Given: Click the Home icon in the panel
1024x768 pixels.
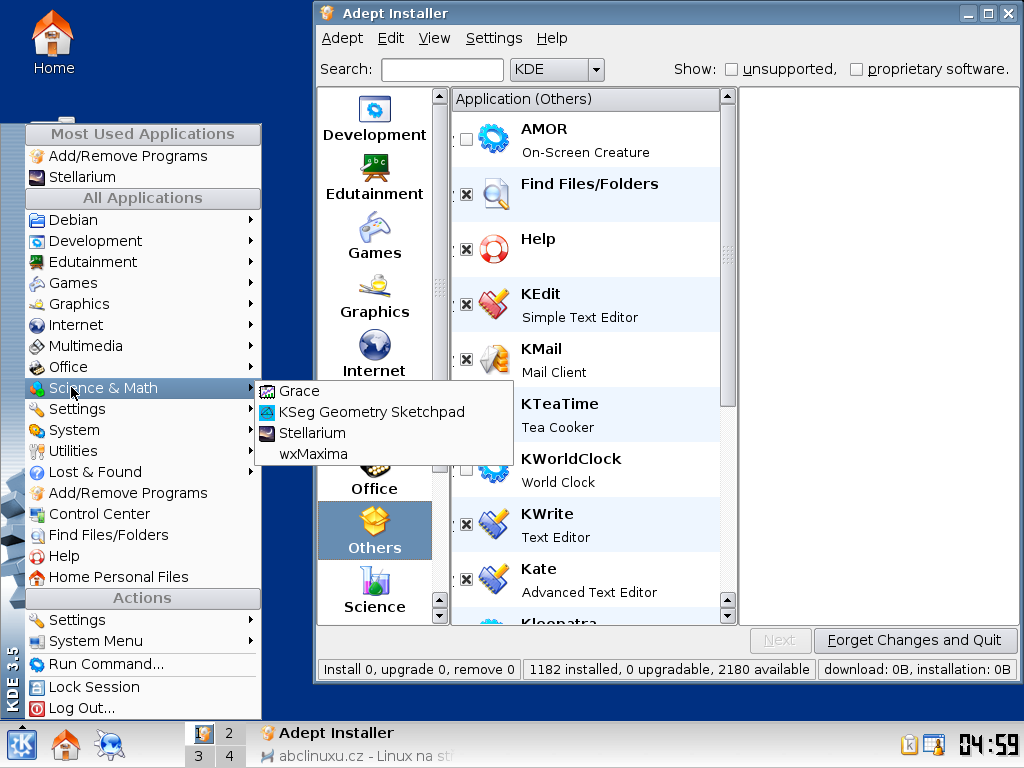Looking at the screenshot, I should click(65, 744).
